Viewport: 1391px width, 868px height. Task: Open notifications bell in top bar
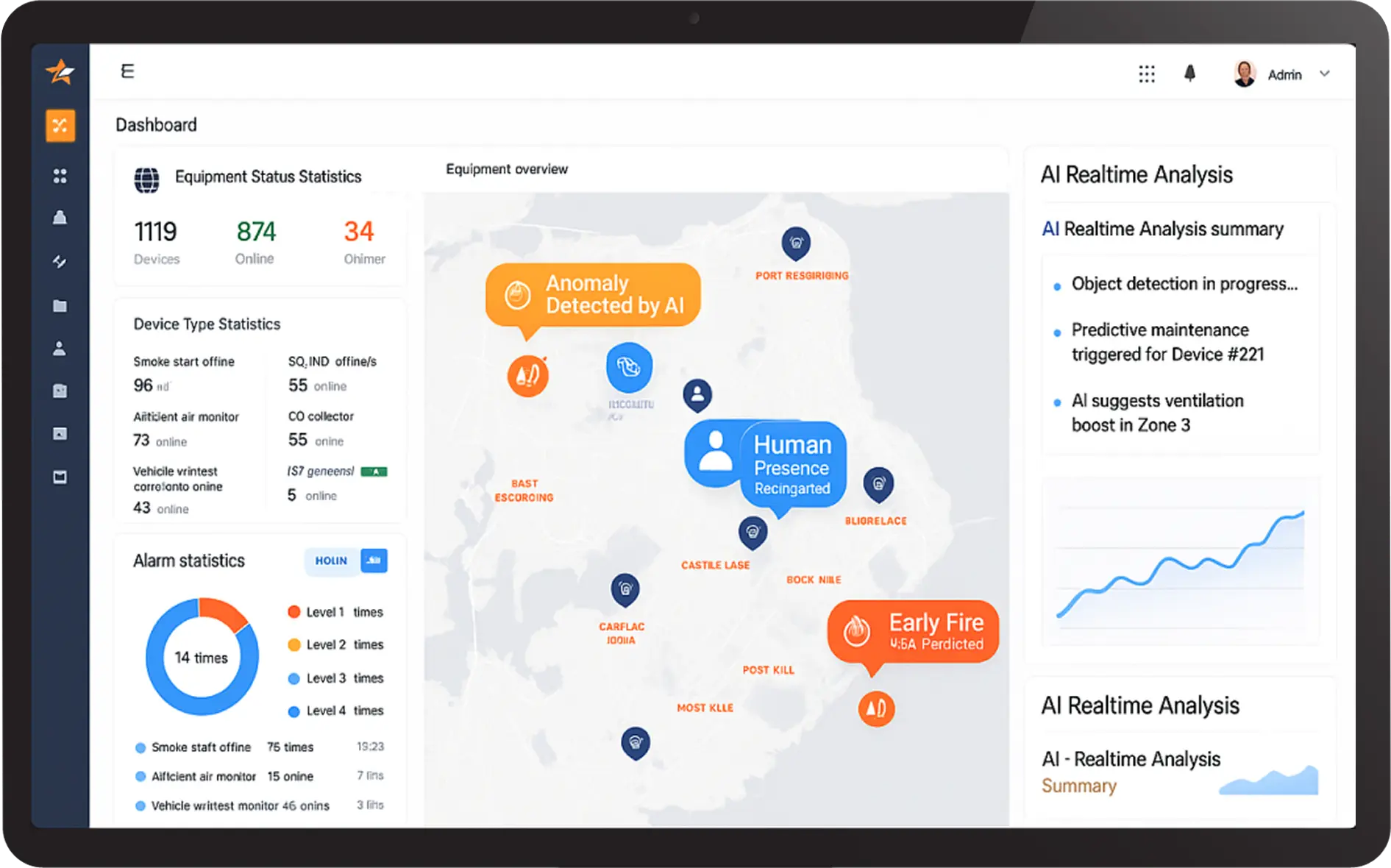click(x=1189, y=74)
